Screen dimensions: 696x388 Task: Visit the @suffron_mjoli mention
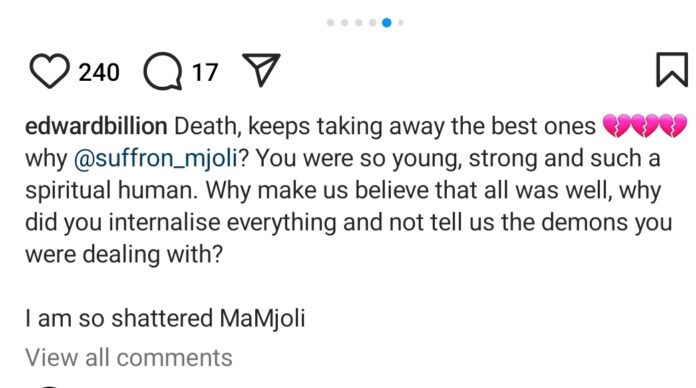pyautogui.click(x=156, y=159)
